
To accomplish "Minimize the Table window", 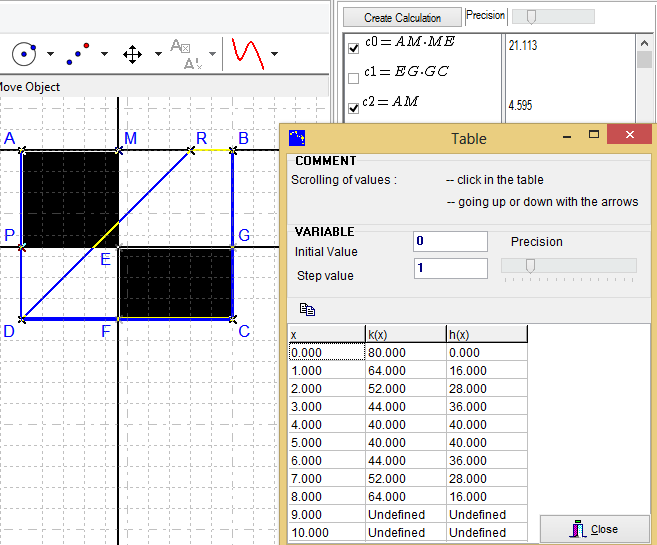I will pyautogui.click(x=567, y=135).
